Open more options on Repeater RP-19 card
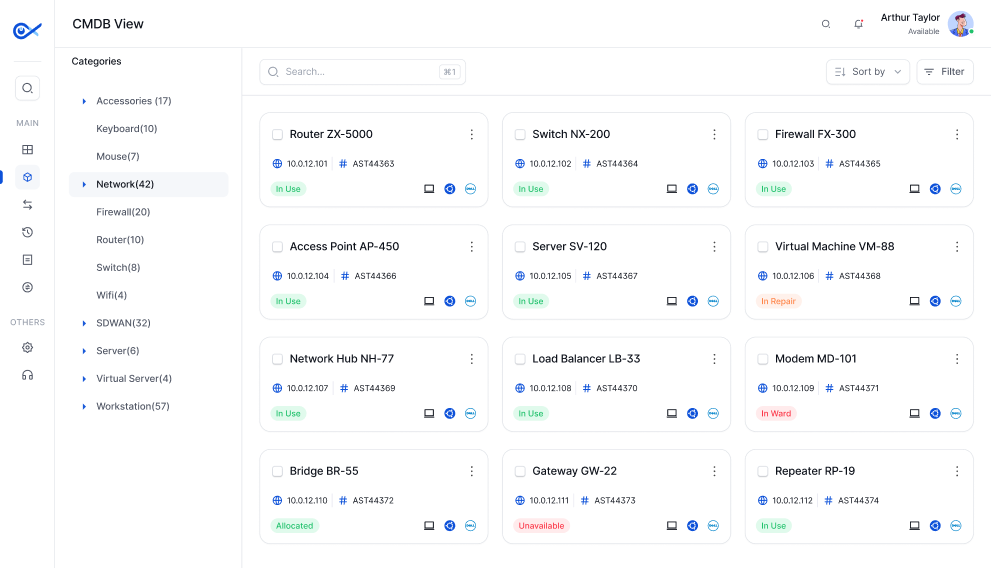 point(957,471)
